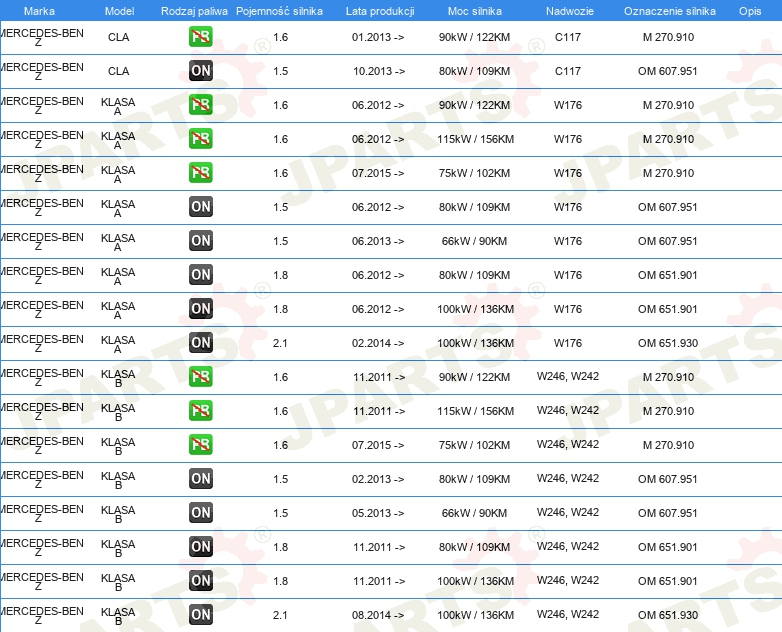The height and width of the screenshot is (632, 782).
Task: Click the PB icon for Klasa B 75kW/102KM
Action: coord(201,445)
